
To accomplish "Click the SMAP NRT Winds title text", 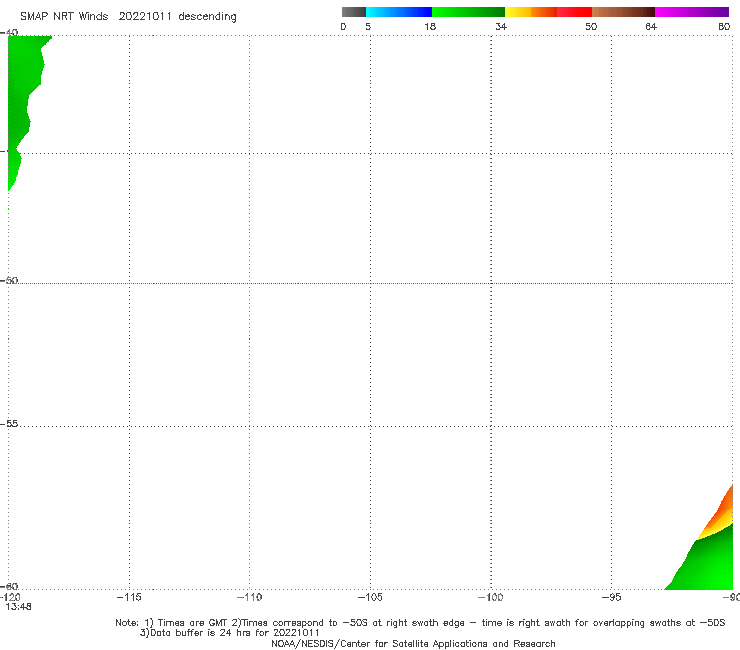I will [x=64, y=16].
